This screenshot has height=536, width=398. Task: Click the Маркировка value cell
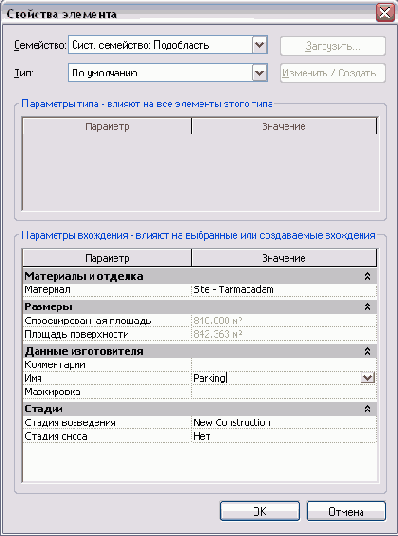284,392
